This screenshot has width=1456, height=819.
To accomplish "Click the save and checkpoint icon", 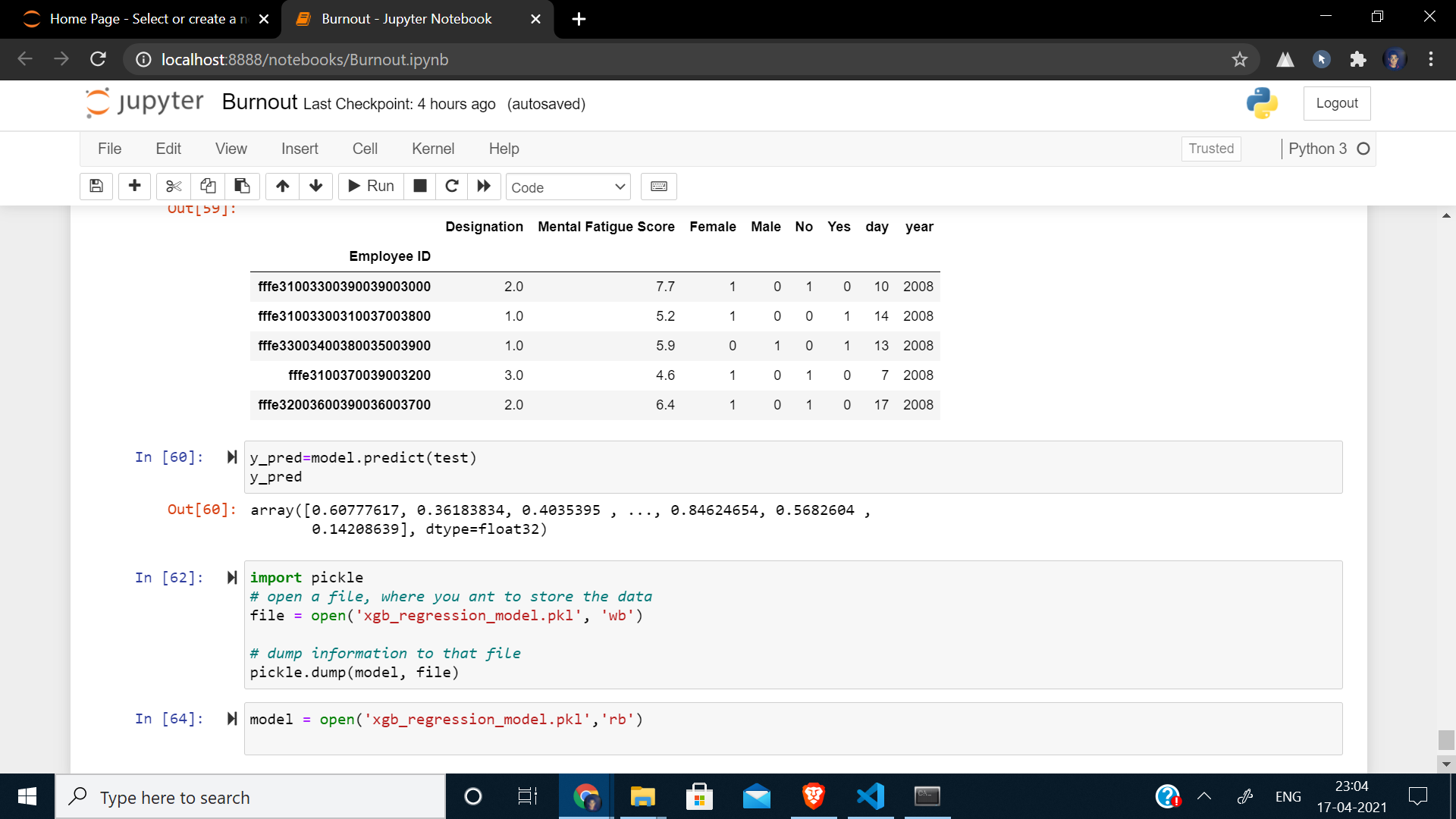I will point(96,187).
